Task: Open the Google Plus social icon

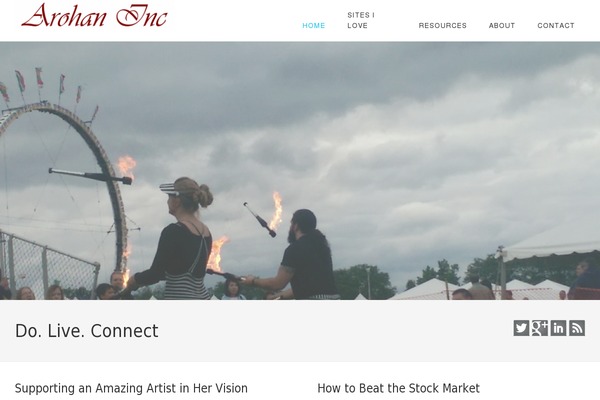Action: tap(540, 328)
